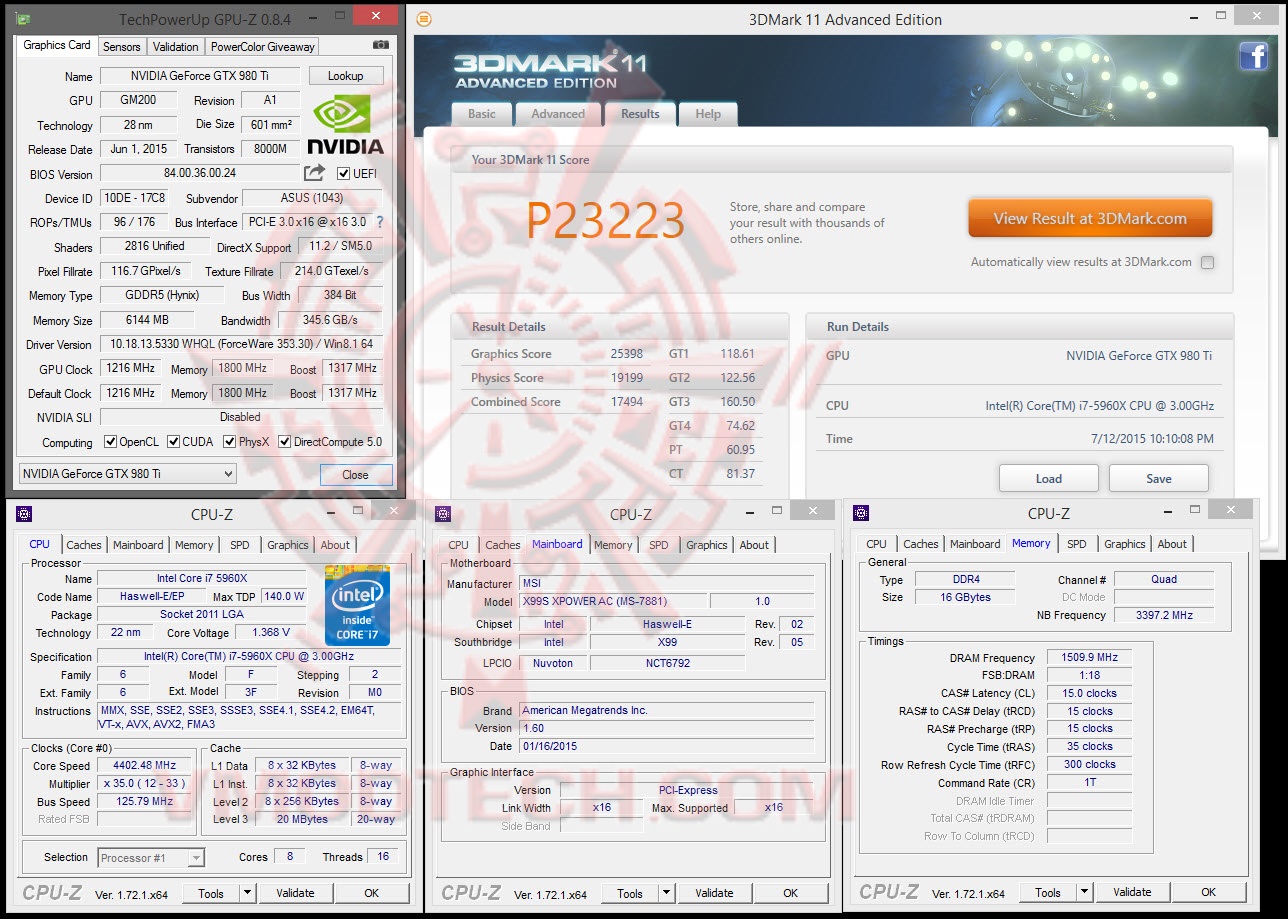
Task: Expand Tools arrow in CPU-Z Motherboard window
Action: click(667, 893)
